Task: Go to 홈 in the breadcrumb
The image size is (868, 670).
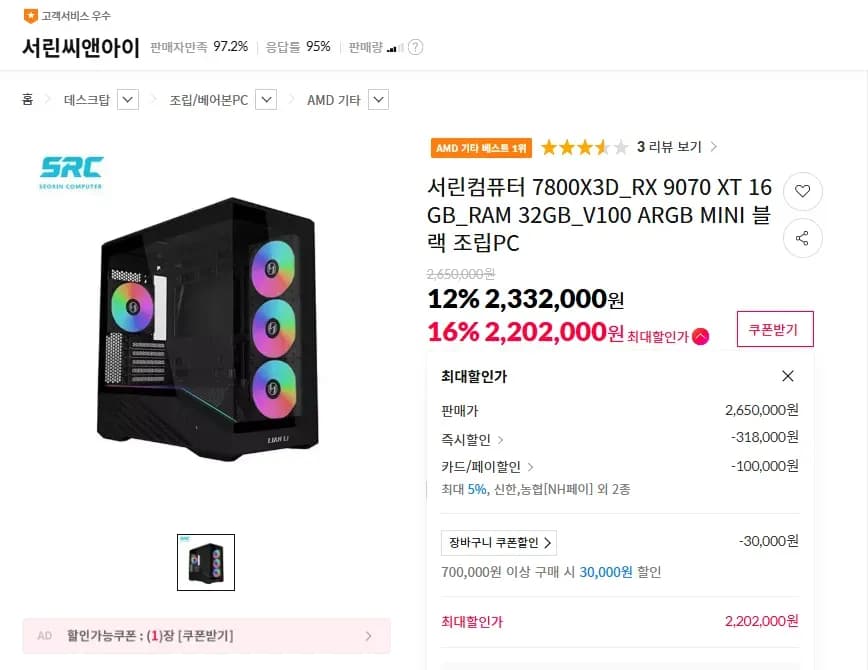Action: (x=27, y=100)
